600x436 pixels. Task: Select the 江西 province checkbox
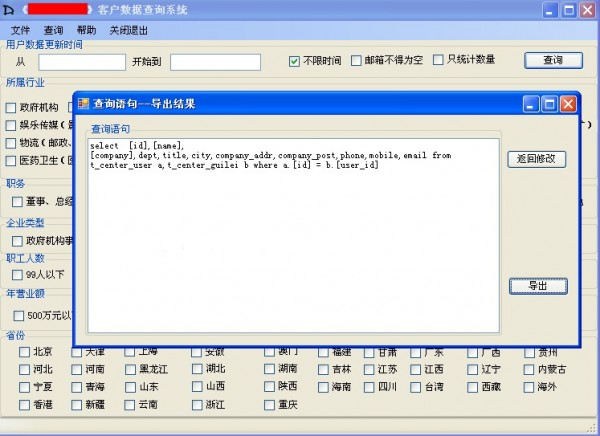click(416, 369)
